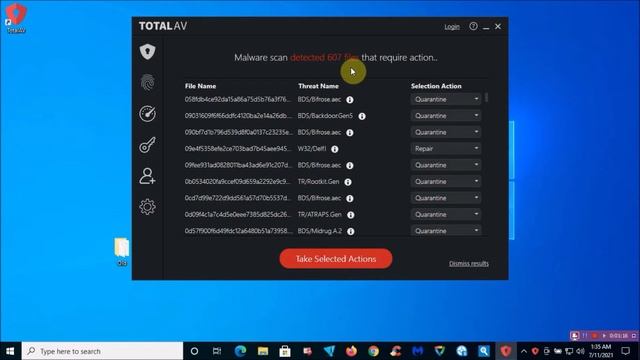Screen dimensions: 640x360
Task: Click the W32/Delfi threat name
Action: (x=312, y=149)
